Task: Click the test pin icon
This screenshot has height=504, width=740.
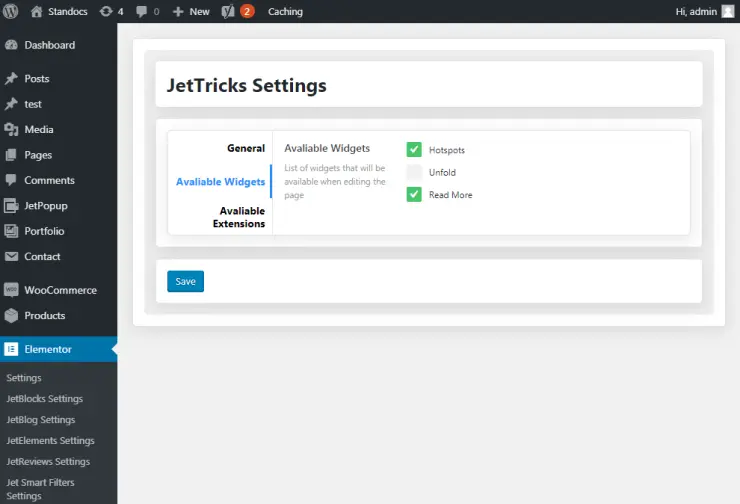Action: (11, 104)
